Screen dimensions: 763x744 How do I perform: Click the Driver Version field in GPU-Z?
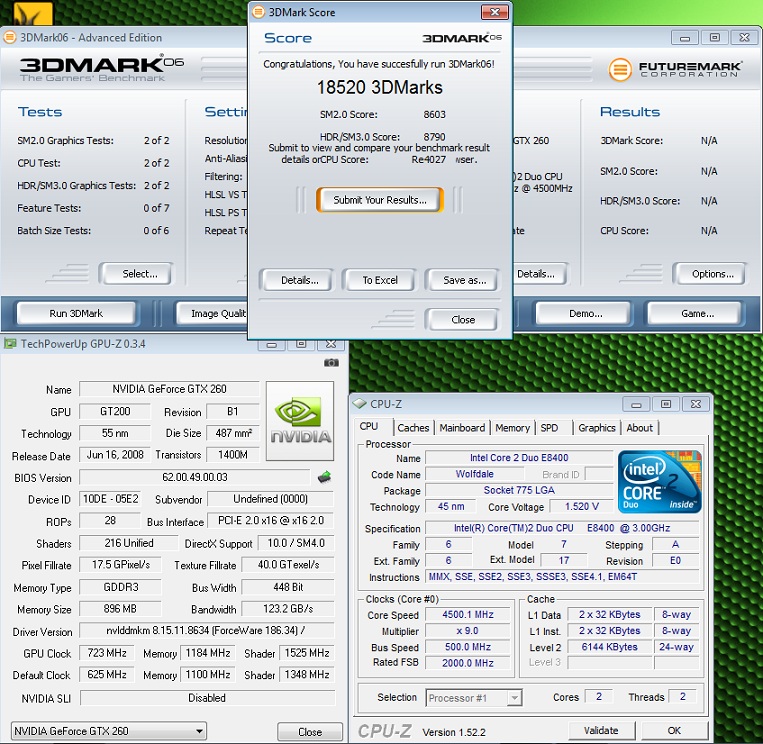coord(207,630)
